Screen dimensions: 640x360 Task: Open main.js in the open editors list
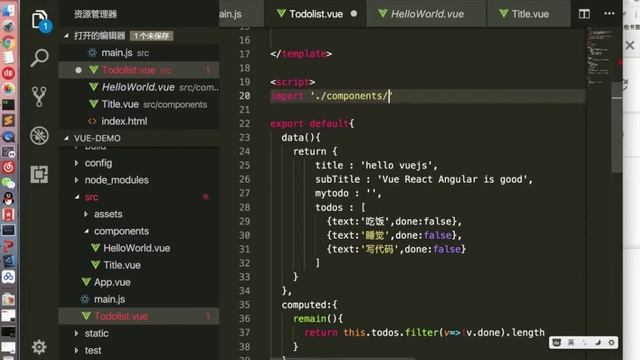(139, 53)
